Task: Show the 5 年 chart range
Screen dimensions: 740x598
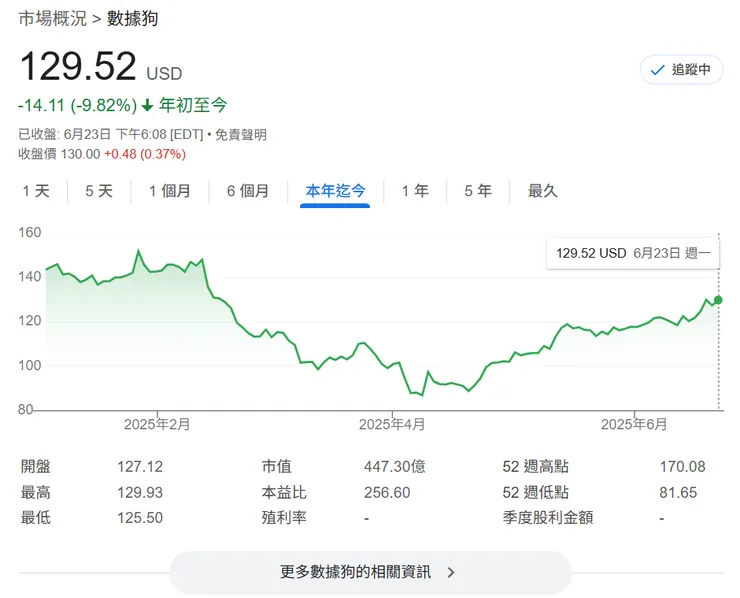Action: [x=478, y=191]
